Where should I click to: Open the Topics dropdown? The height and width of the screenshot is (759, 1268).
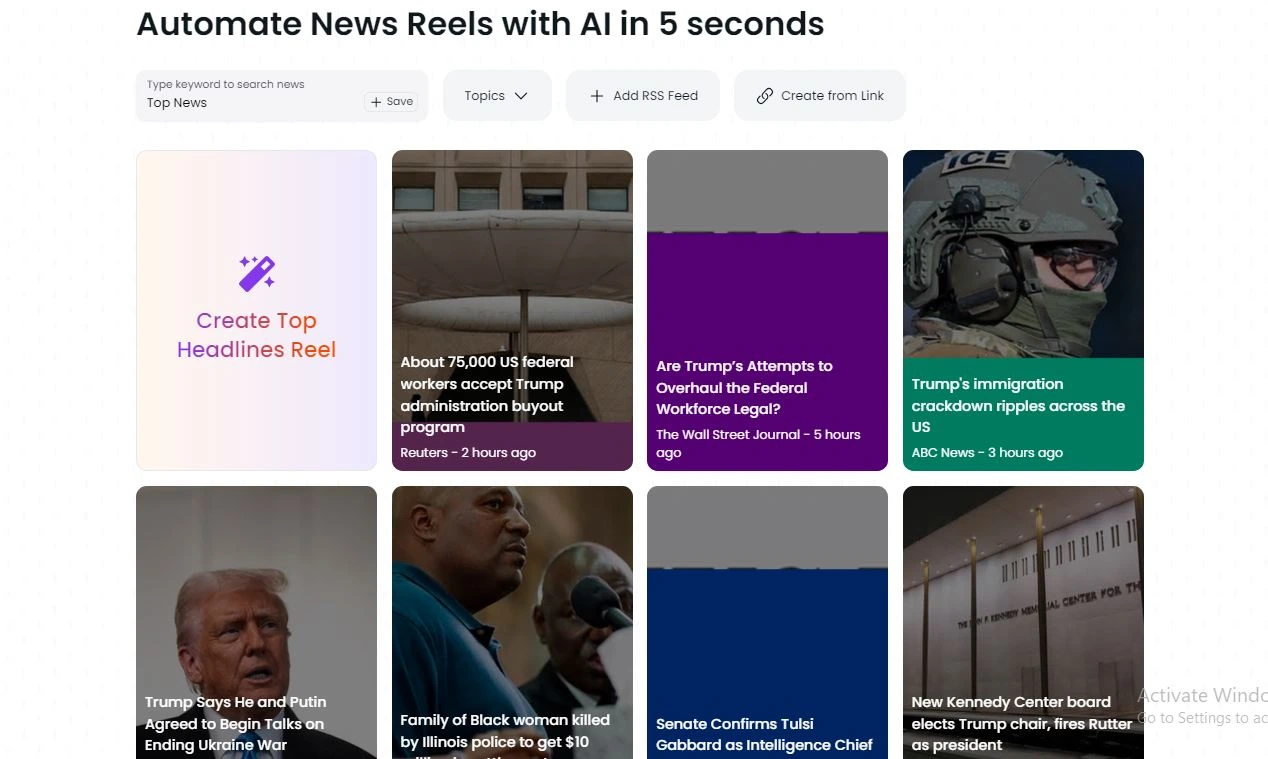[497, 96]
